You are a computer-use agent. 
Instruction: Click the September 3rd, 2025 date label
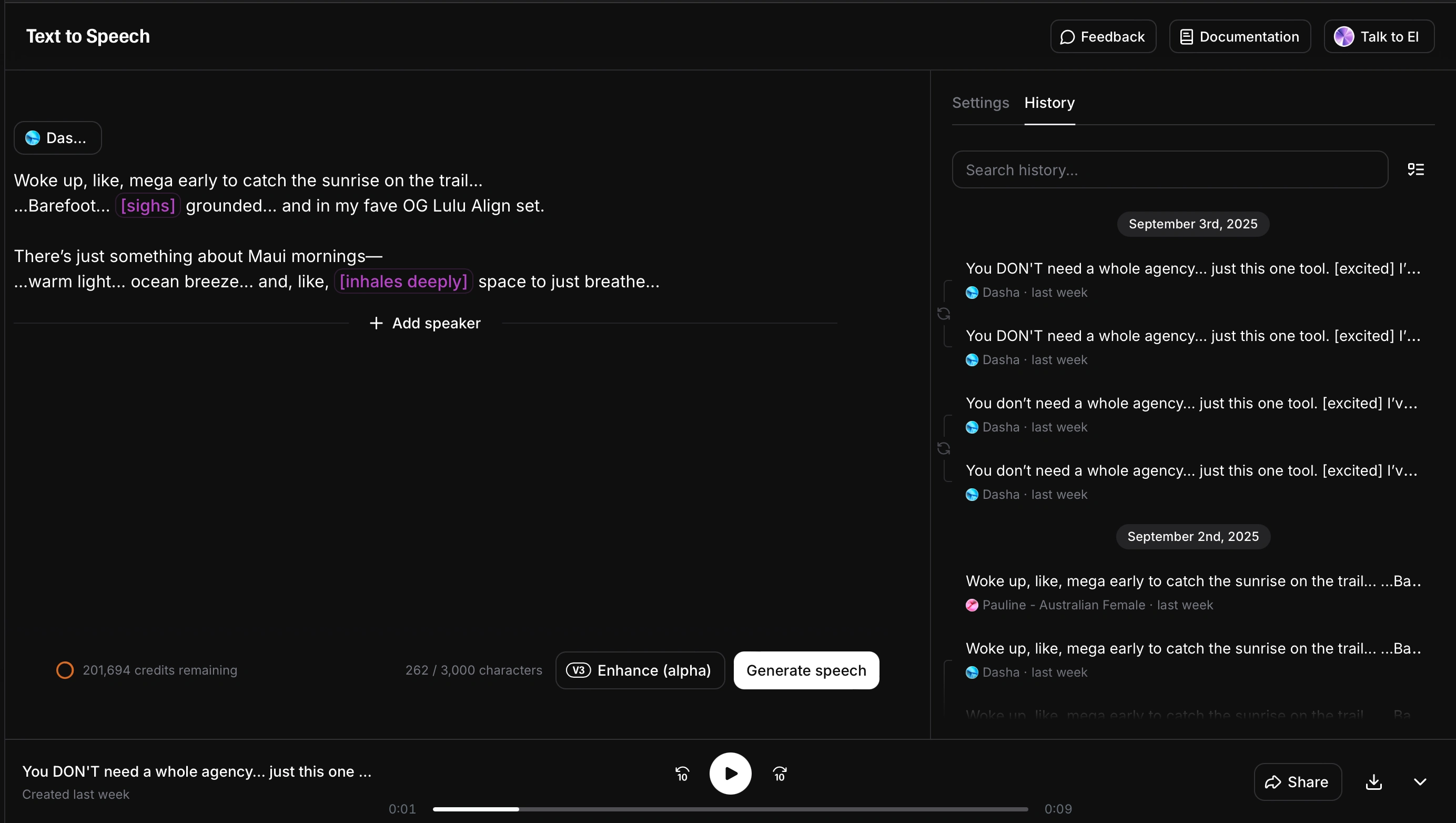[1193, 224]
